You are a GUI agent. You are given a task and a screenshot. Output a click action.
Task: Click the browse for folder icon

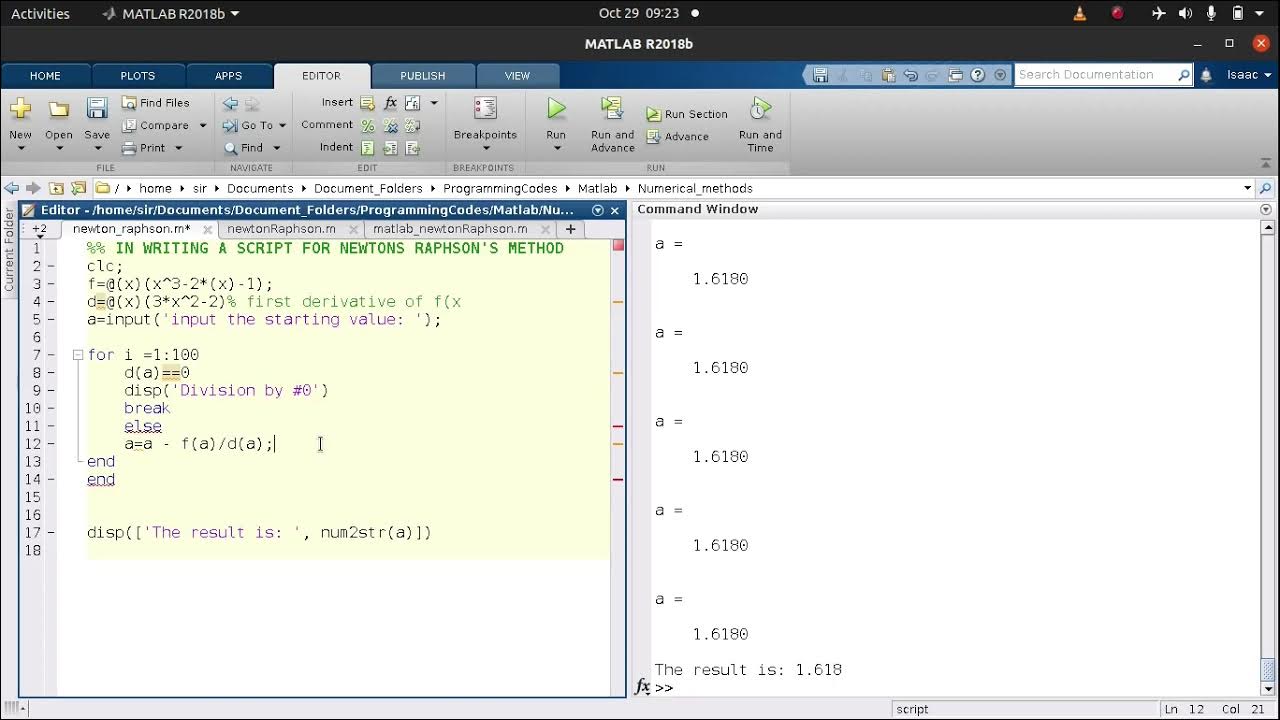pos(78,188)
